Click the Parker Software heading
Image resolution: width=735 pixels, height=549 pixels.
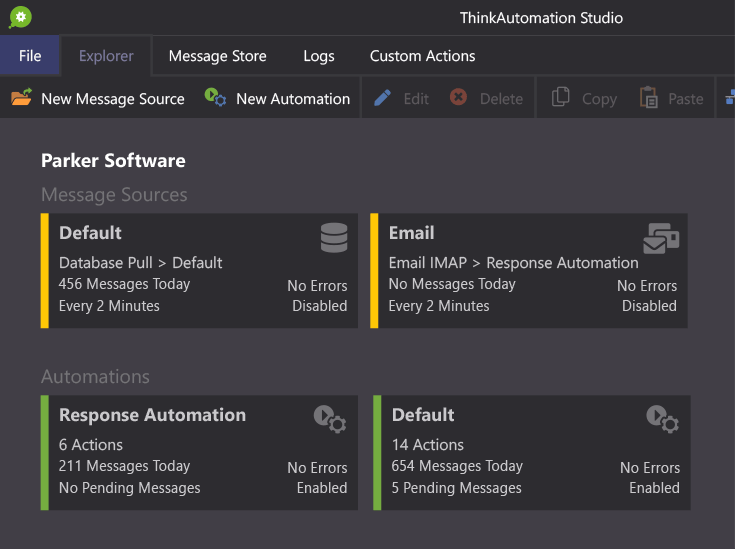tap(113, 160)
